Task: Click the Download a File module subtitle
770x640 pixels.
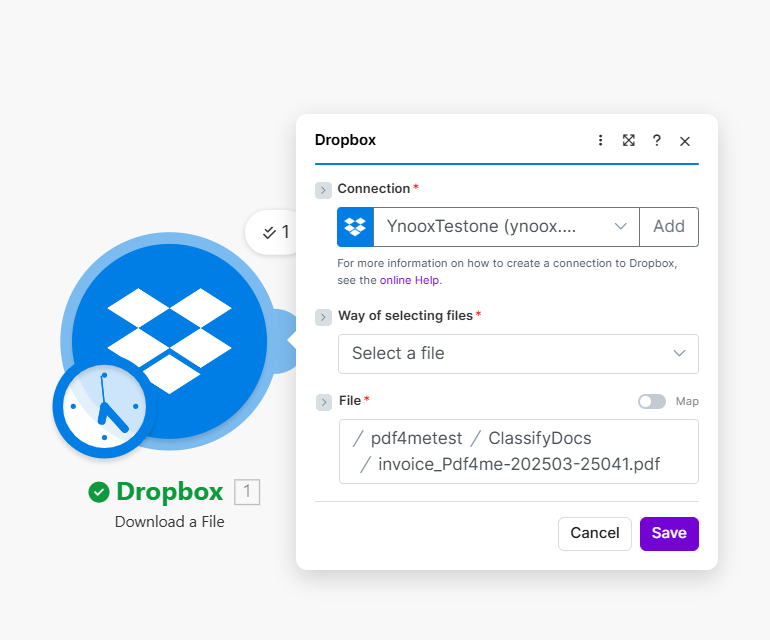Action: pyautogui.click(x=169, y=522)
